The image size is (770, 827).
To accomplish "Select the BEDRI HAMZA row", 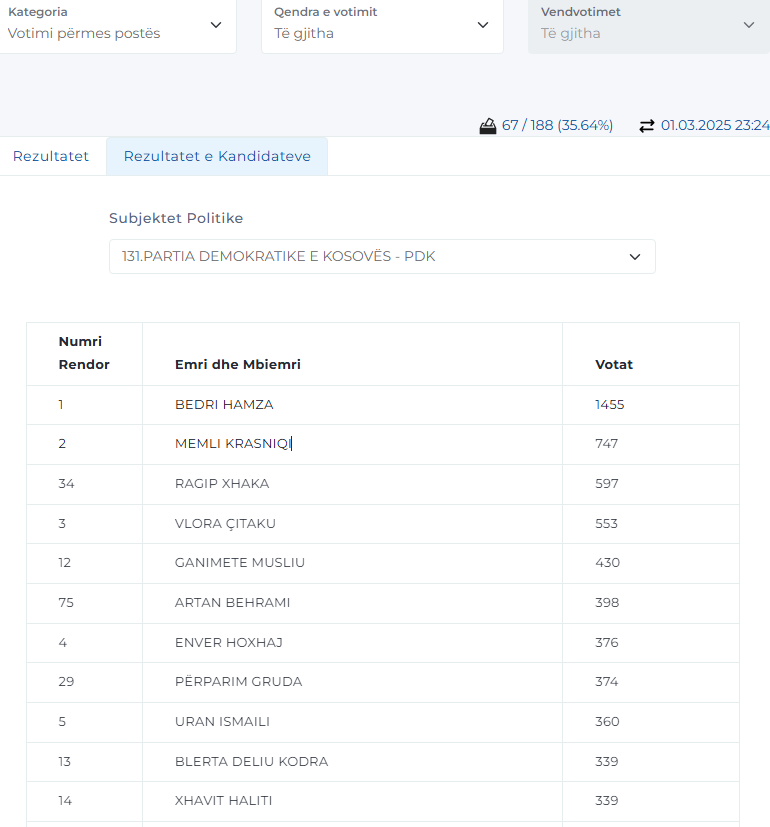I will coord(383,405).
